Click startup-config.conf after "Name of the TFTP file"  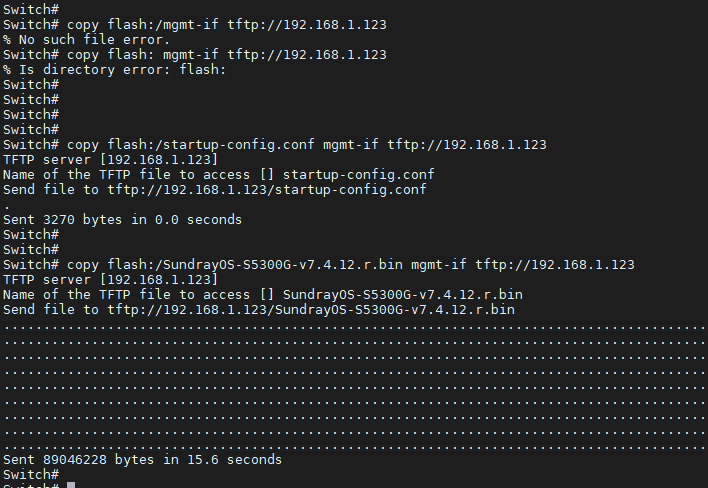pos(357,174)
